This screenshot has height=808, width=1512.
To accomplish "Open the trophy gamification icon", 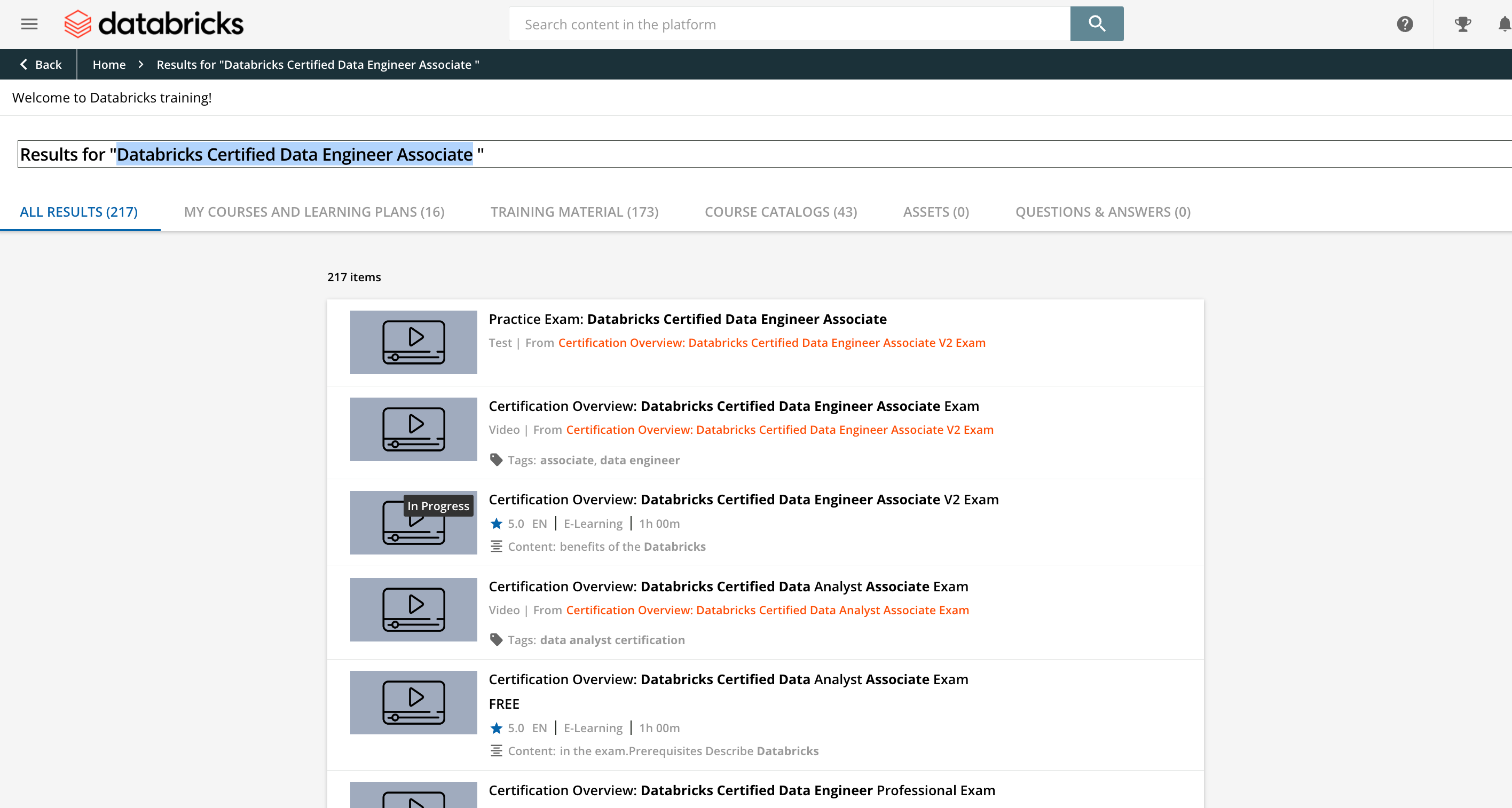I will point(1462,24).
